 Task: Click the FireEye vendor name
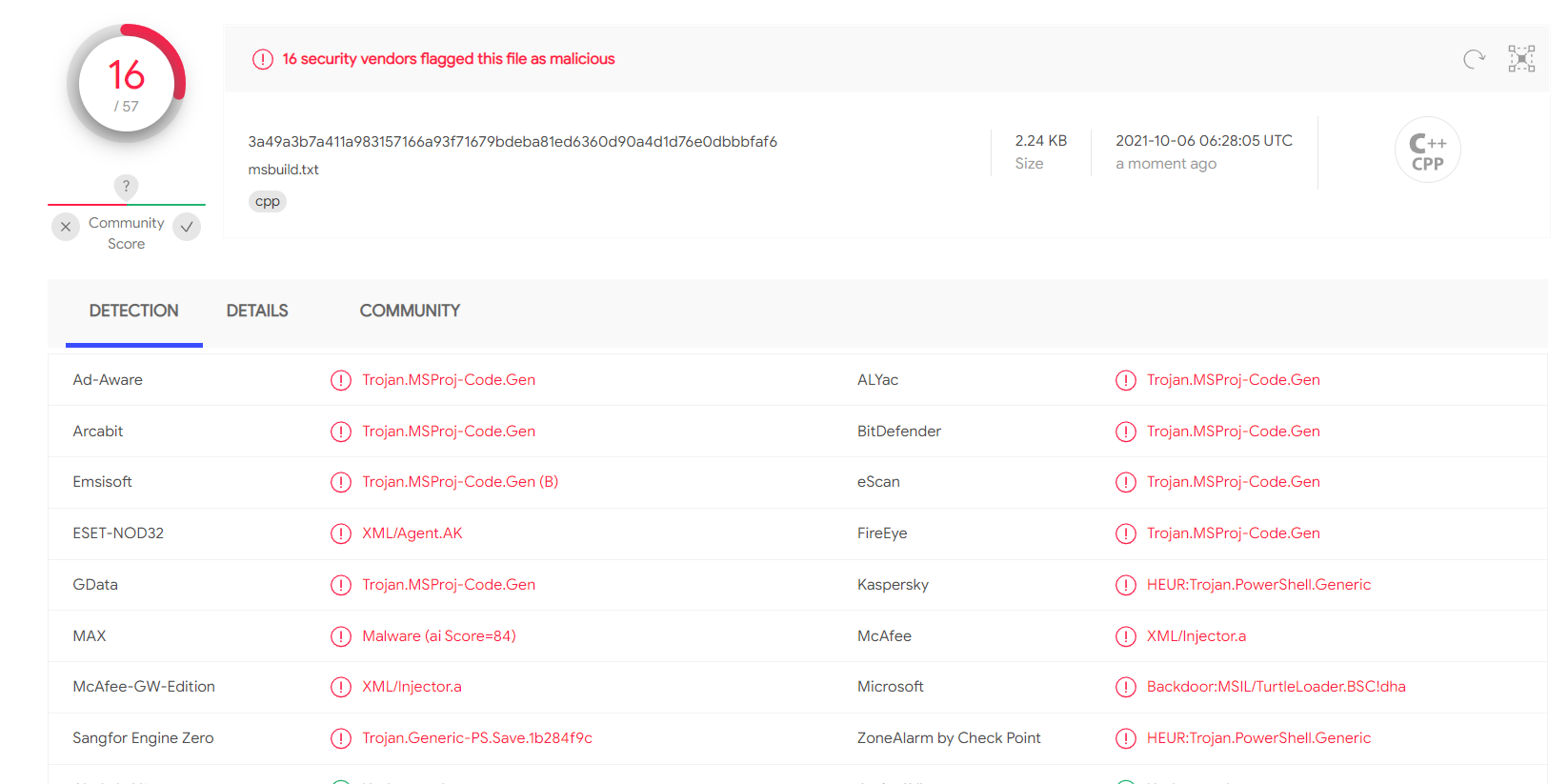(882, 533)
